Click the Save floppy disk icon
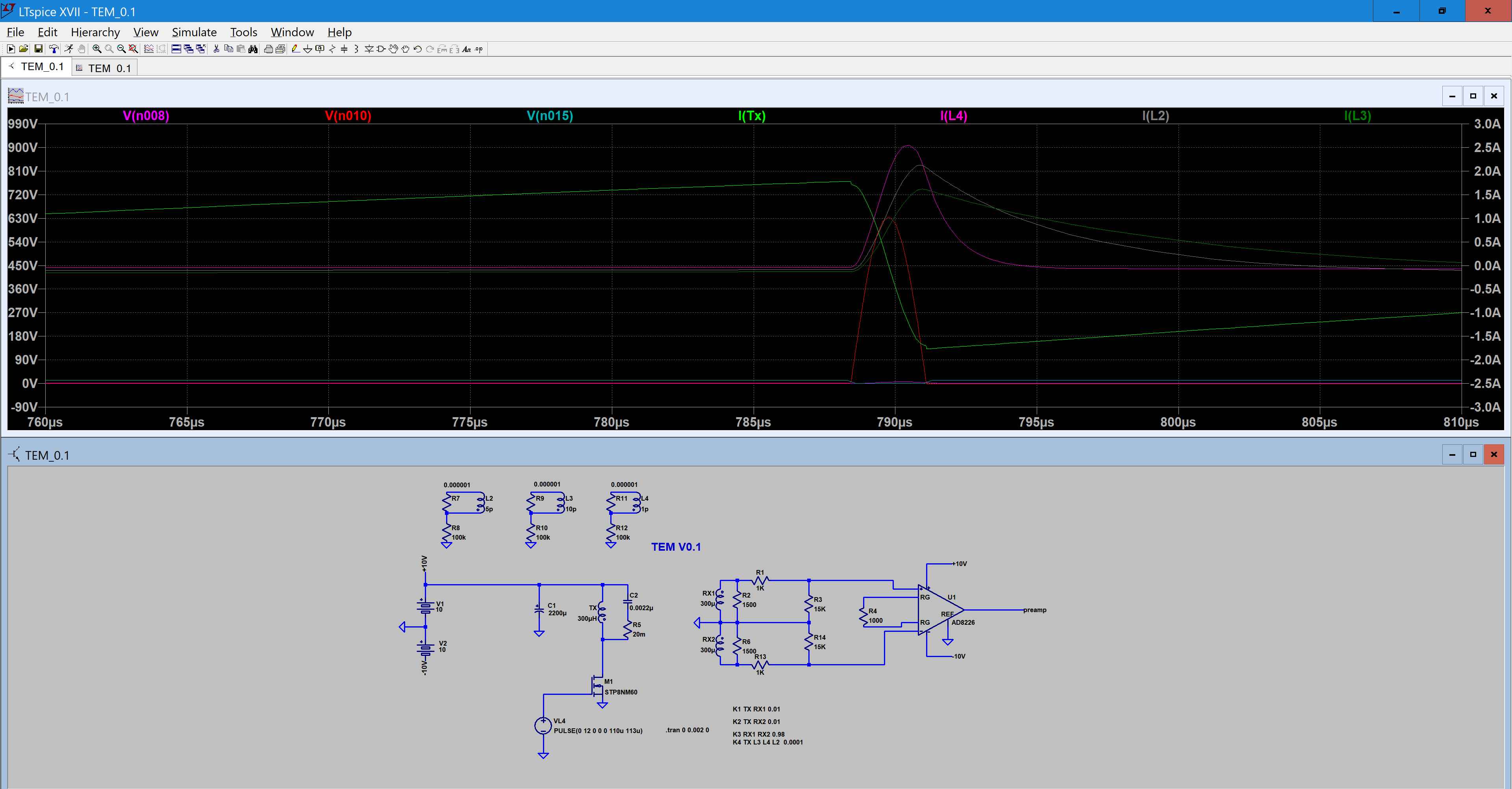This screenshot has width=1512, height=789. (x=38, y=49)
